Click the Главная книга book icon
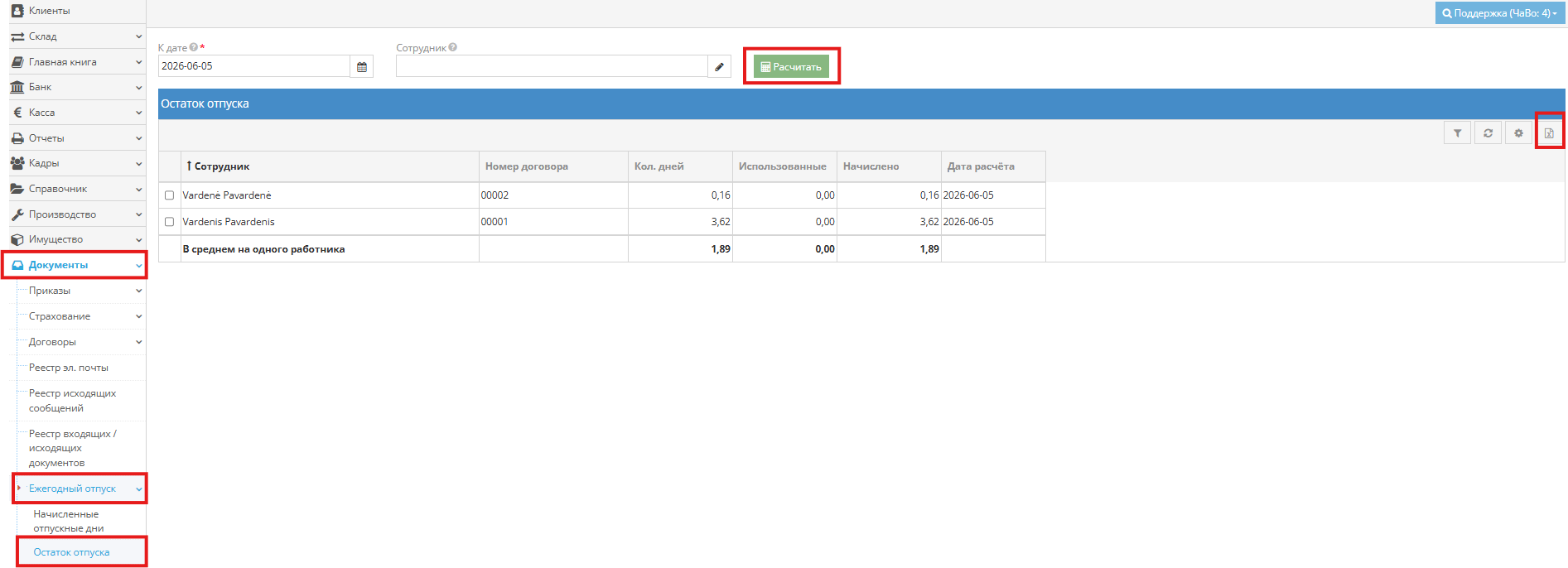 pos(17,62)
